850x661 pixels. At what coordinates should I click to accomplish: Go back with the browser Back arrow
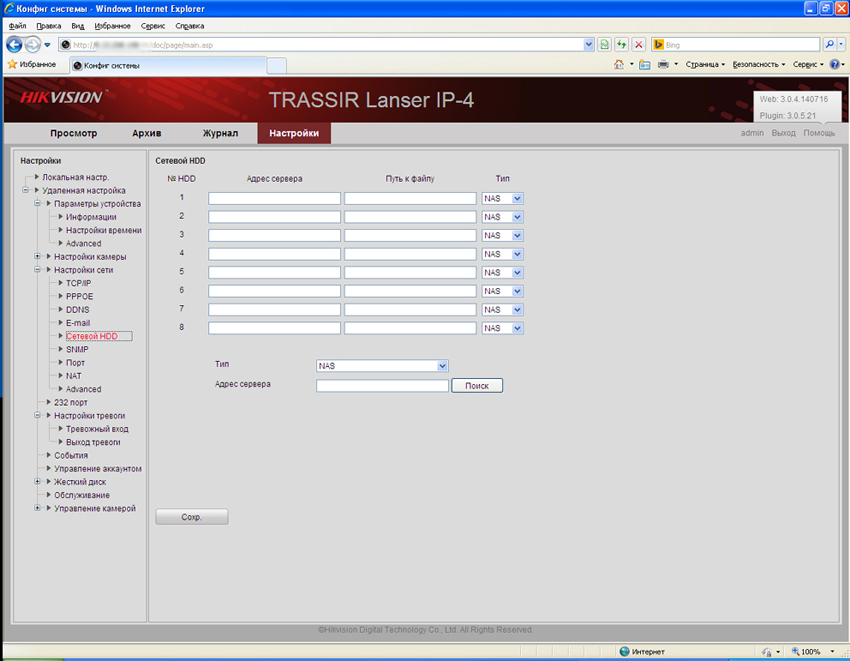pyautogui.click(x=14, y=44)
